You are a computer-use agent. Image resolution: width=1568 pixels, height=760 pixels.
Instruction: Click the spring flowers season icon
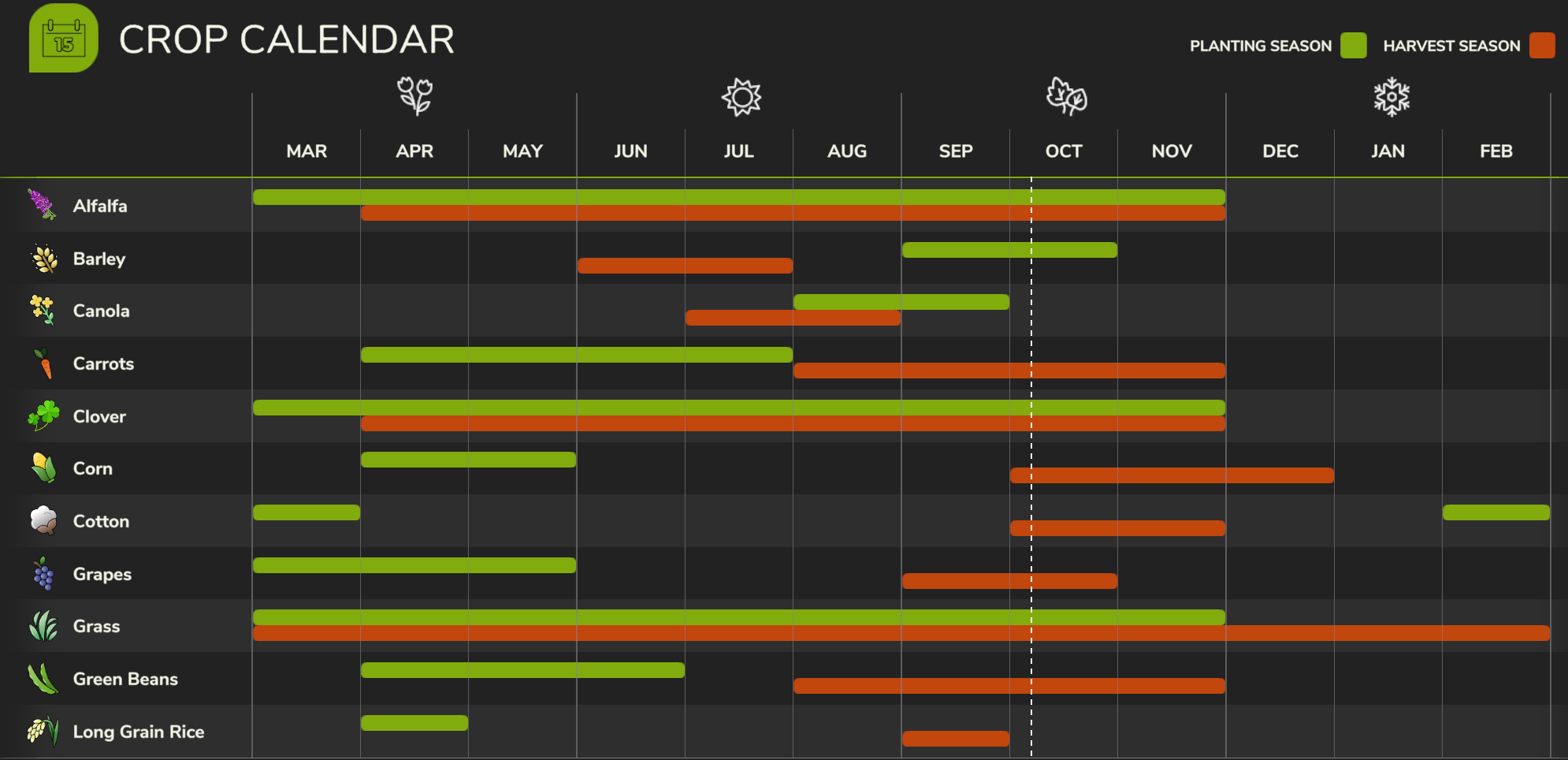pyautogui.click(x=415, y=96)
